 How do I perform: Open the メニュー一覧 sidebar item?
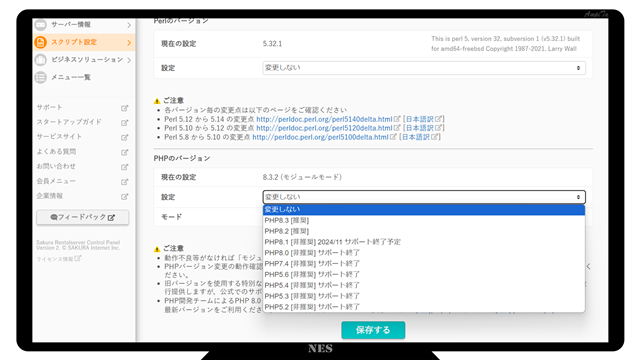pos(84,77)
